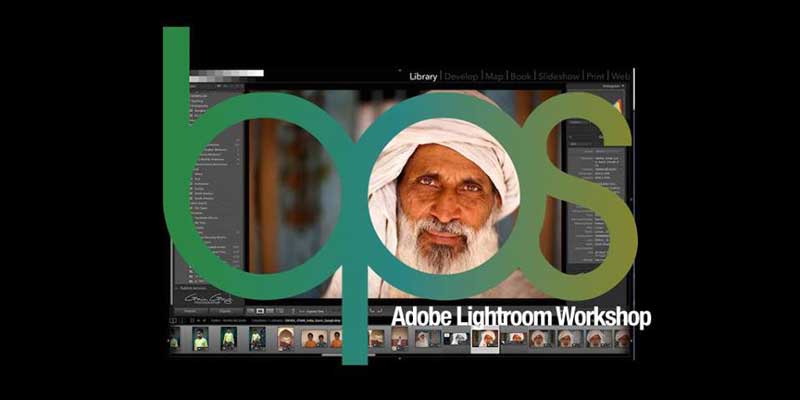The height and width of the screenshot is (400, 800).
Task: Hide the filmstrip using bottom edge arrow
Action: click(399, 358)
